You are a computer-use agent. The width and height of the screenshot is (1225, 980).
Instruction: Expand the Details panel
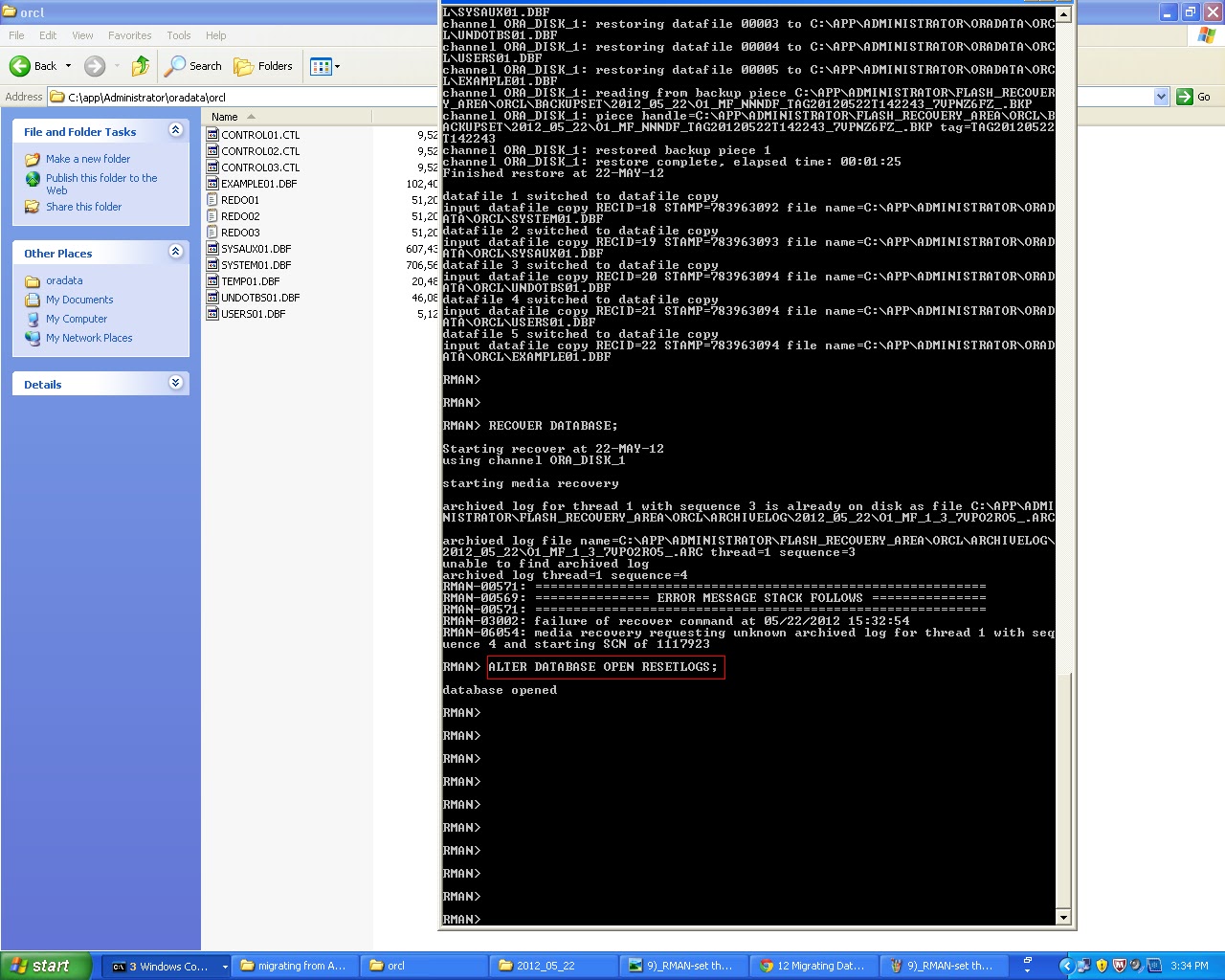pyautogui.click(x=175, y=383)
